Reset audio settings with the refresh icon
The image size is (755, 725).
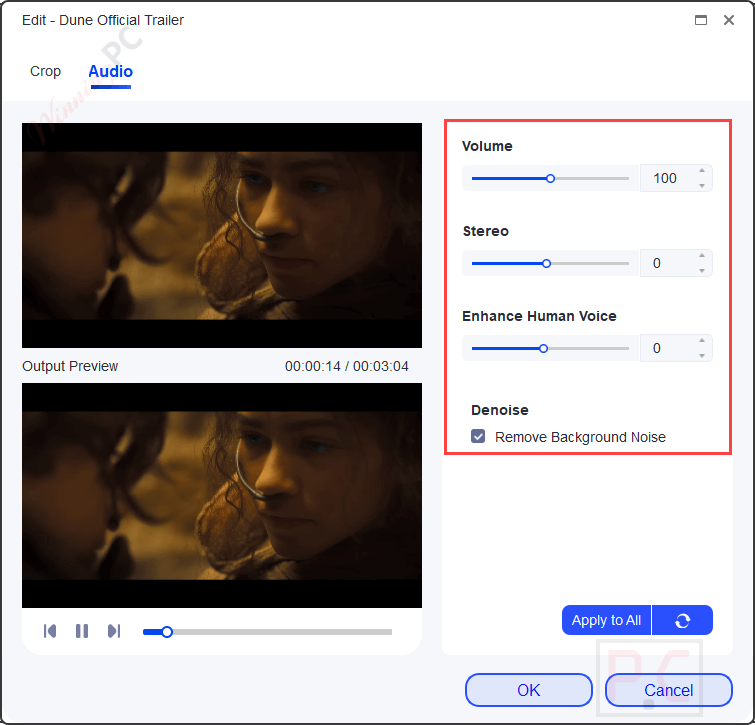[682, 620]
